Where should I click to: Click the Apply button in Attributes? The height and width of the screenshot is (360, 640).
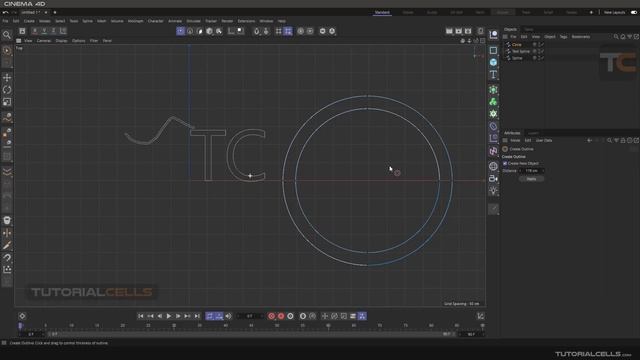[531, 179]
